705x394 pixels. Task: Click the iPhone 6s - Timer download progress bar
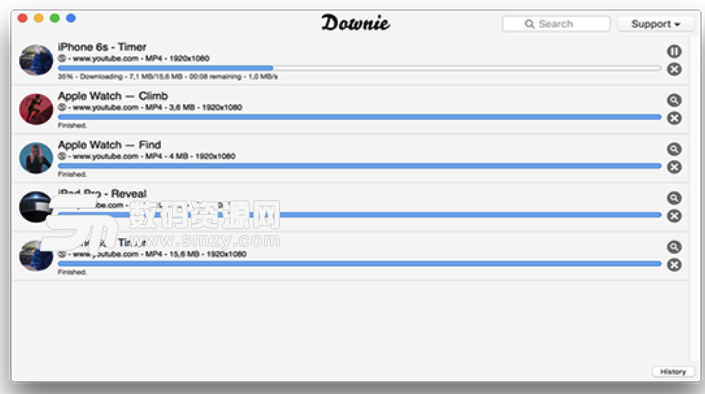359,68
